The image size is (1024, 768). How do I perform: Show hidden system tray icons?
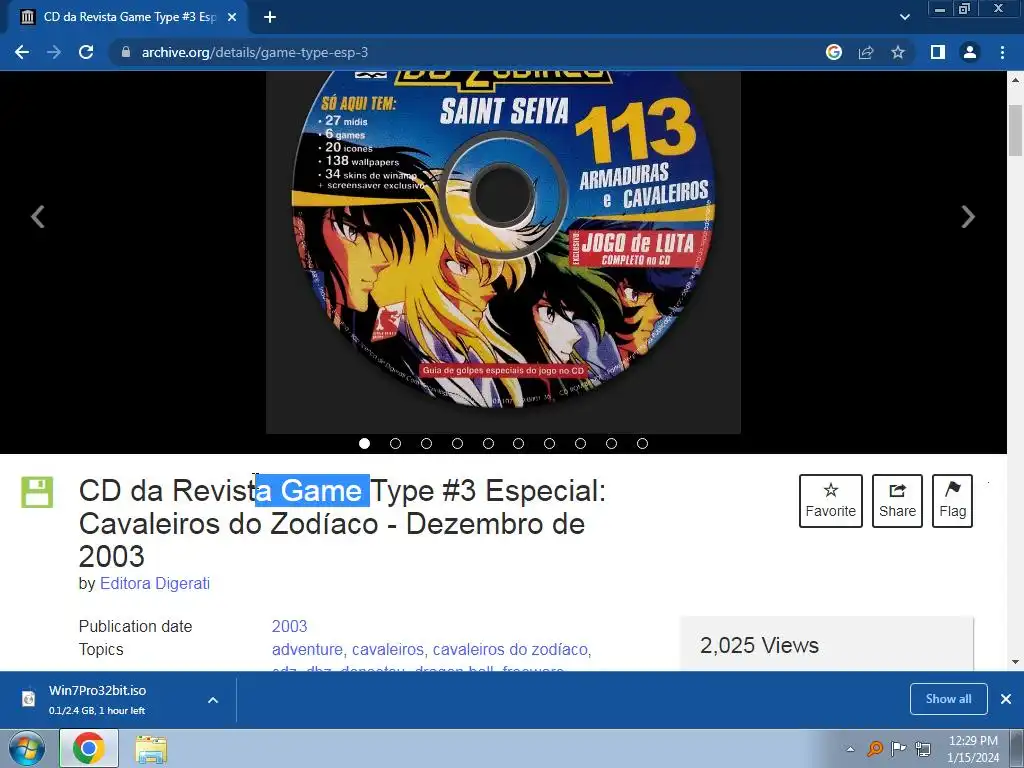(850, 749)
